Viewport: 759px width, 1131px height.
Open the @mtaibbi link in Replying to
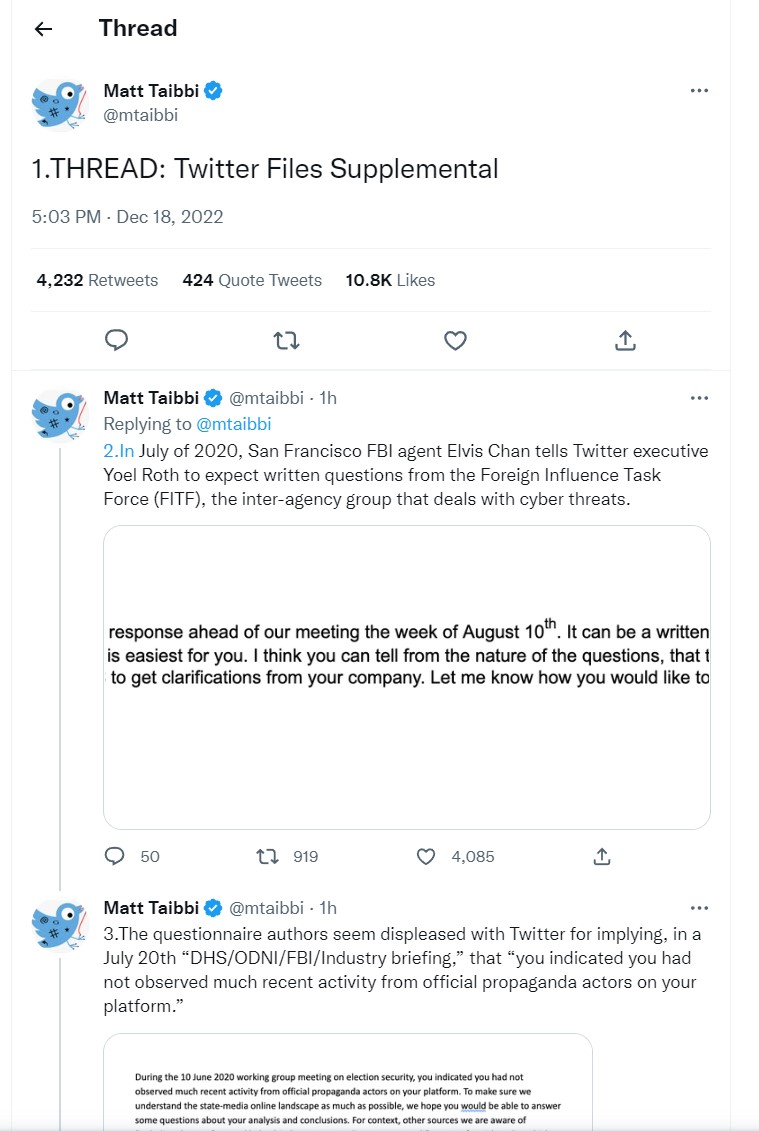(234, 424)
